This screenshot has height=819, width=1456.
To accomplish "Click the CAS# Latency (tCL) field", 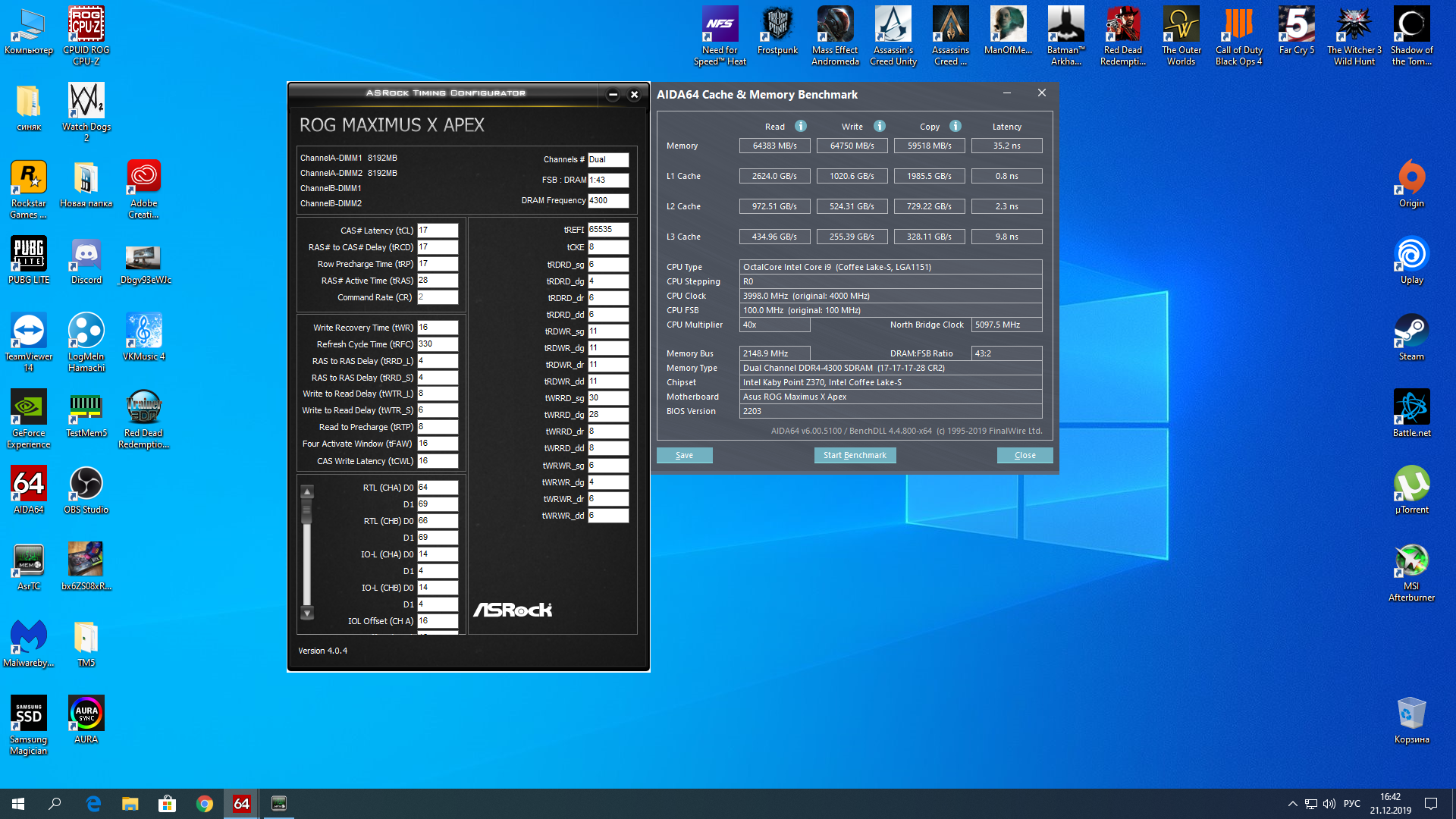I will click(438, 231).
